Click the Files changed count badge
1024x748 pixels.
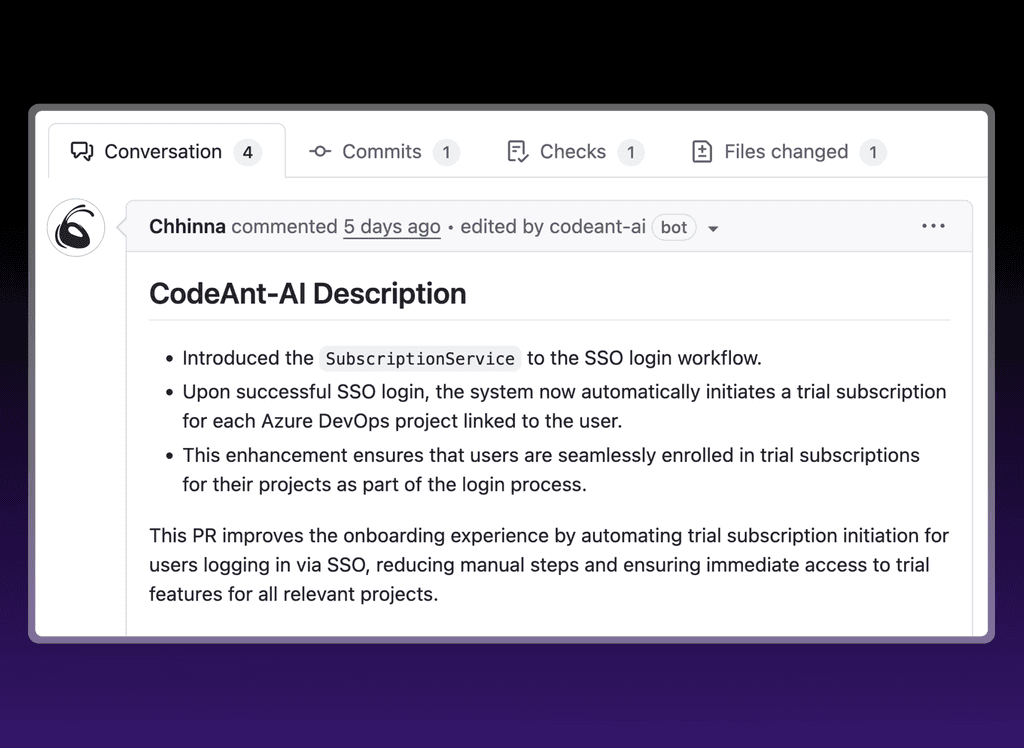(x=872, y=152)
